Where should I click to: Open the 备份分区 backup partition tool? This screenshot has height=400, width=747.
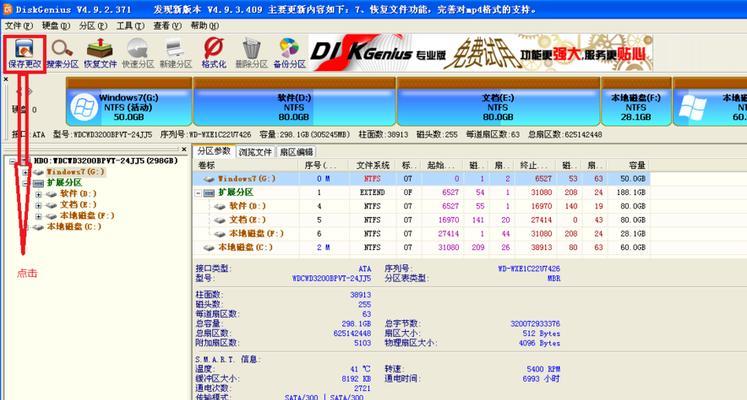[x=289, y=54]
